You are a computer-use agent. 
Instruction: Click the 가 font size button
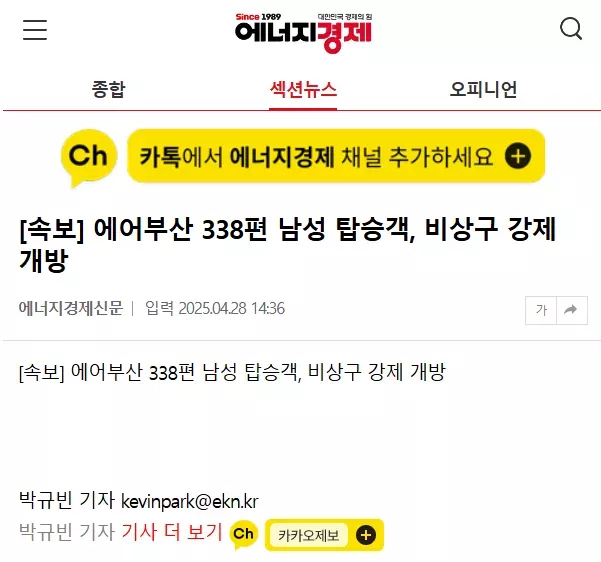tap(541, 310)
